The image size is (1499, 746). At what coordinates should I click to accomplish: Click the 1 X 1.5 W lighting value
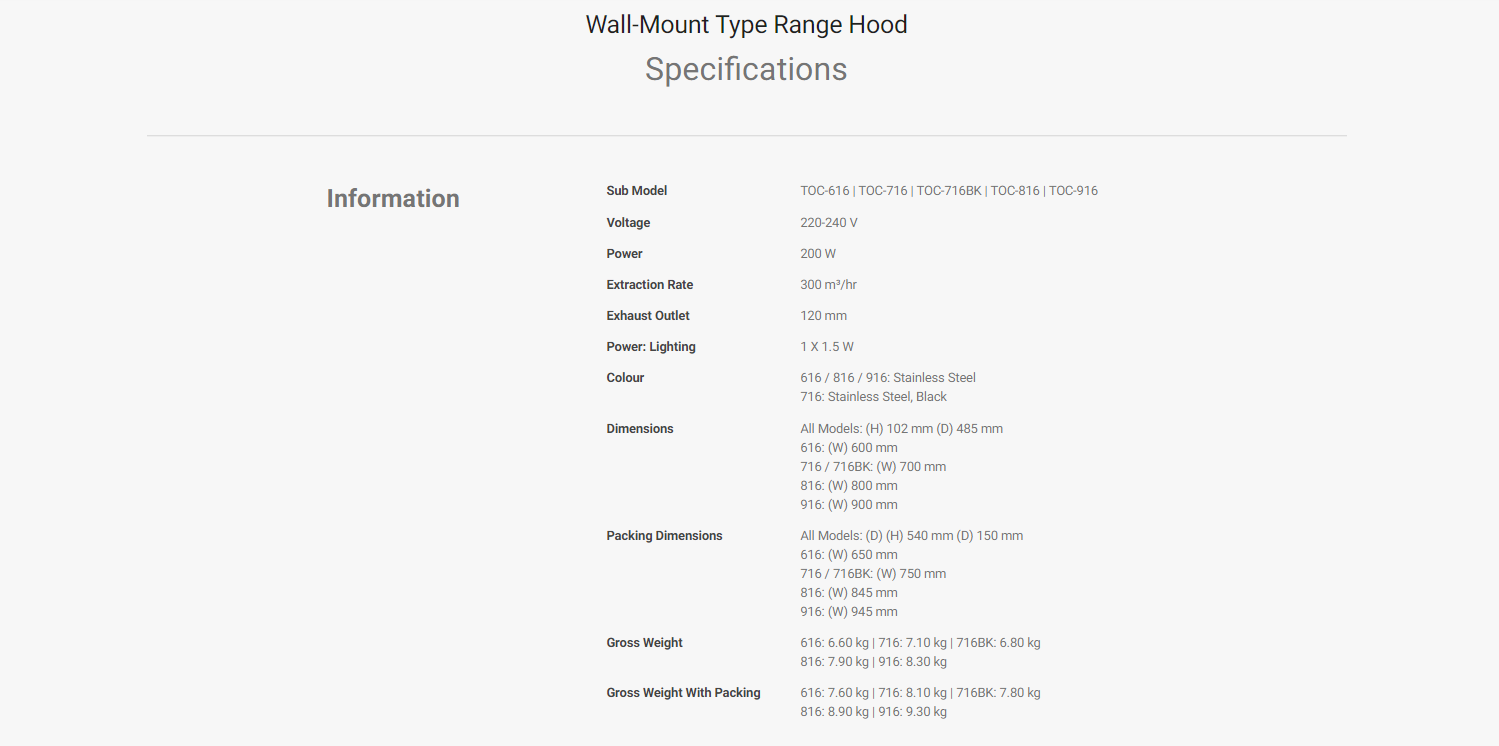click(827, 347)
